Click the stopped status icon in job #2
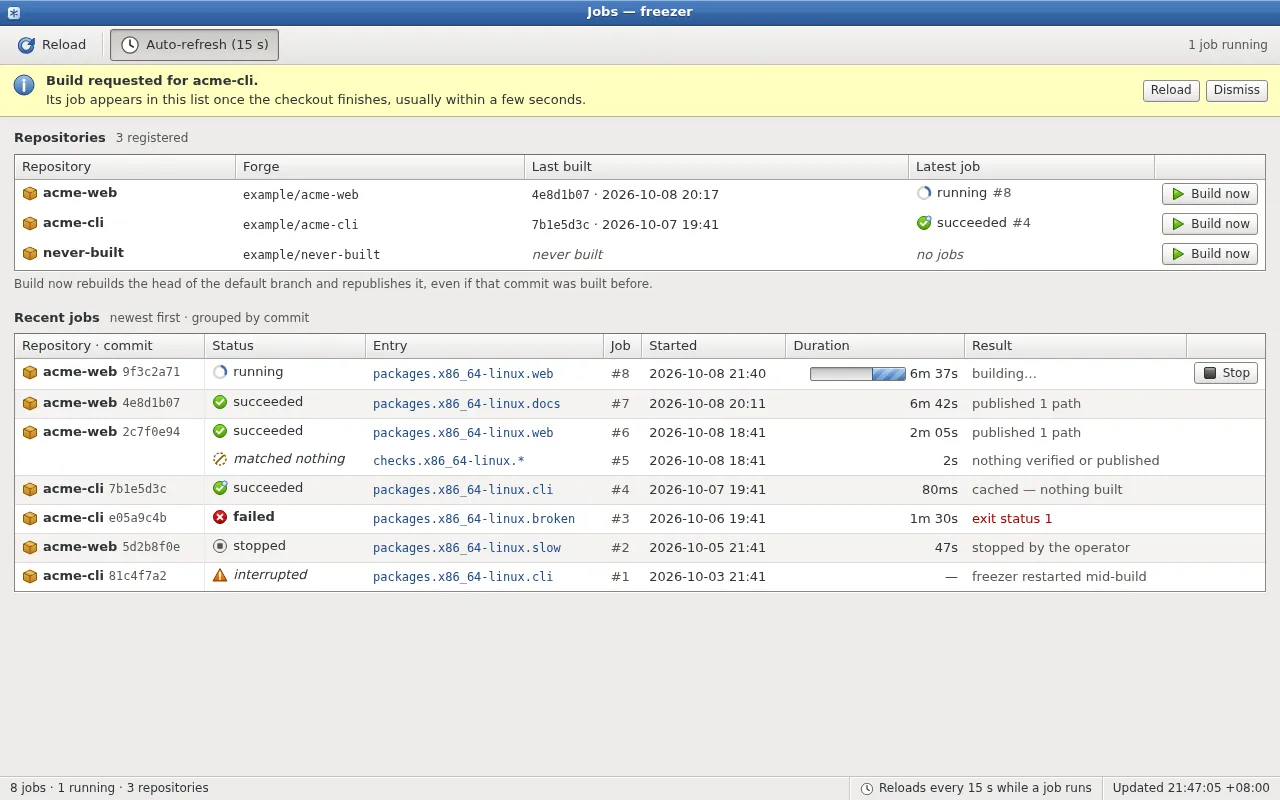This screenshot has width=1280, height=800. pyautogui.click(x=220, y=546)
